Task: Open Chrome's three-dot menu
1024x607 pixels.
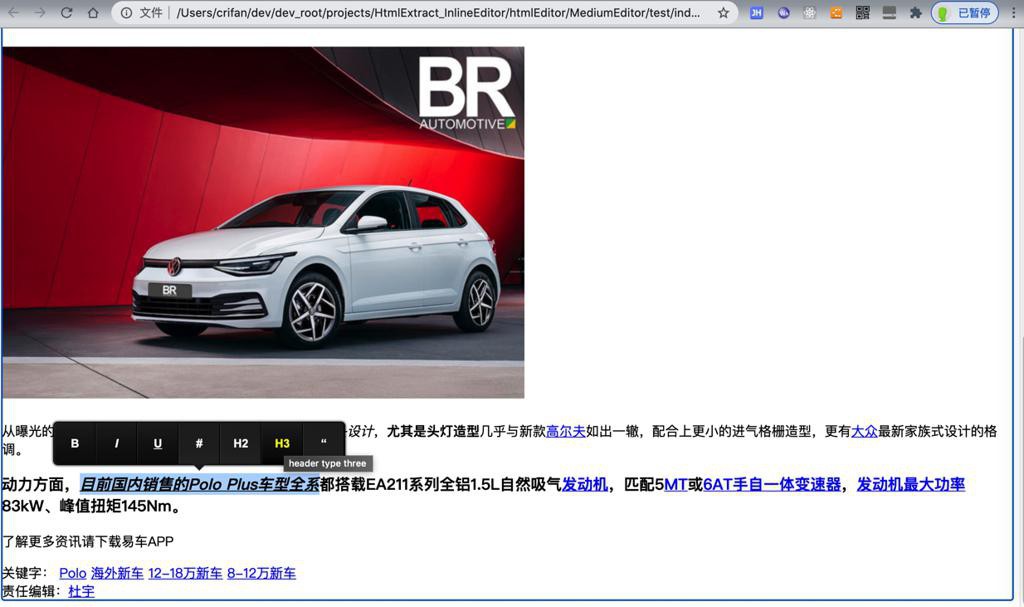Action: tap(1014, 12)
